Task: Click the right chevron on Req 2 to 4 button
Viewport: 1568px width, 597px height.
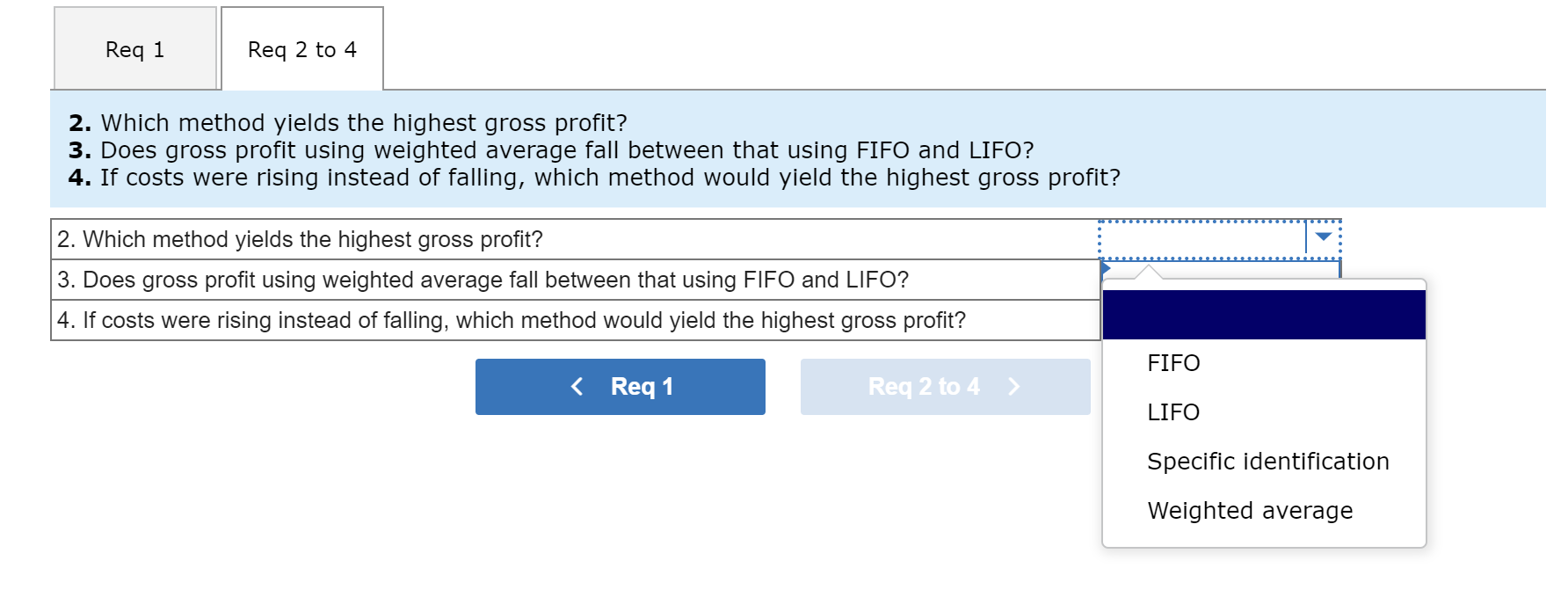Action: coord(1016,386)
